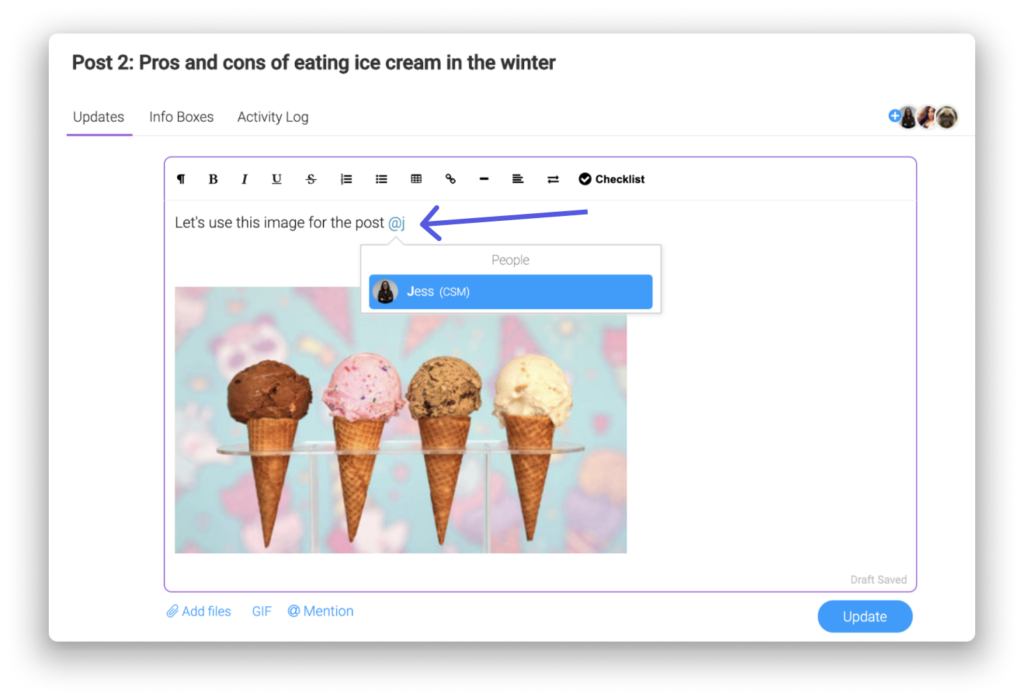Insert a table
This screenshot has width=1024, height=696.
click(x=416, y=179)
